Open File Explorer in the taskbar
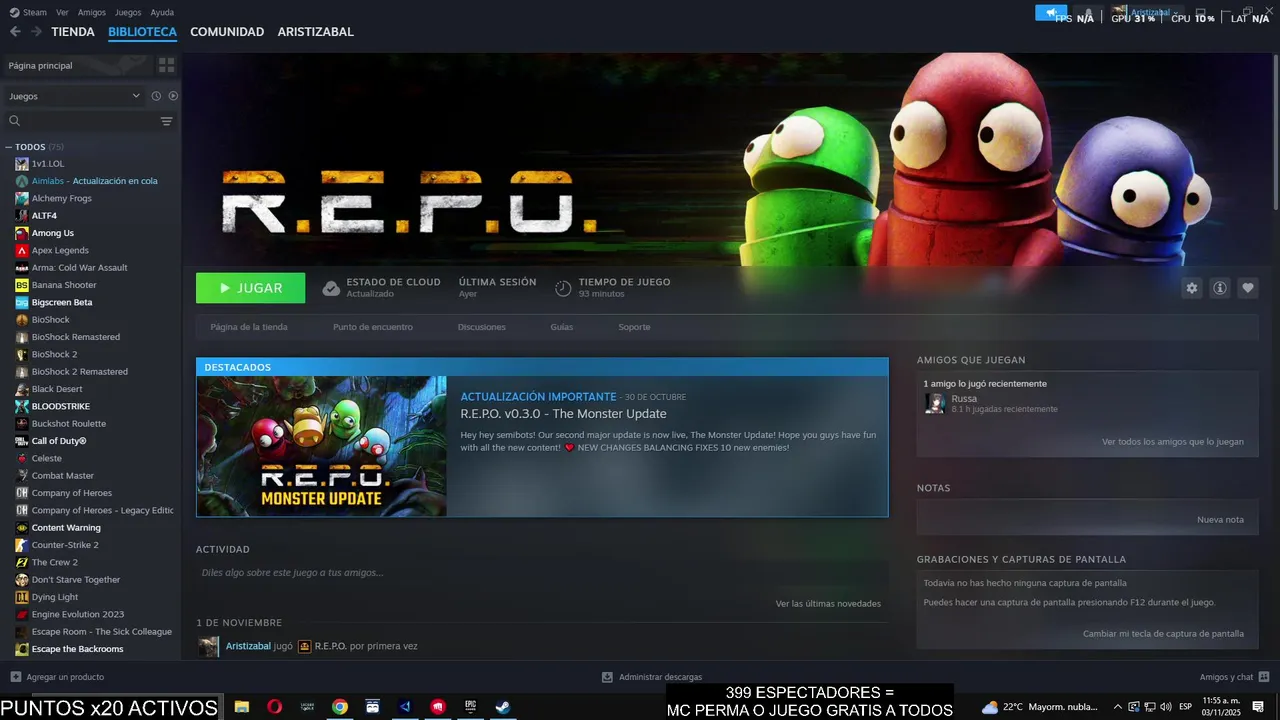The height and width of the screenshot is (720, 1280). click(x=242, y=707)
